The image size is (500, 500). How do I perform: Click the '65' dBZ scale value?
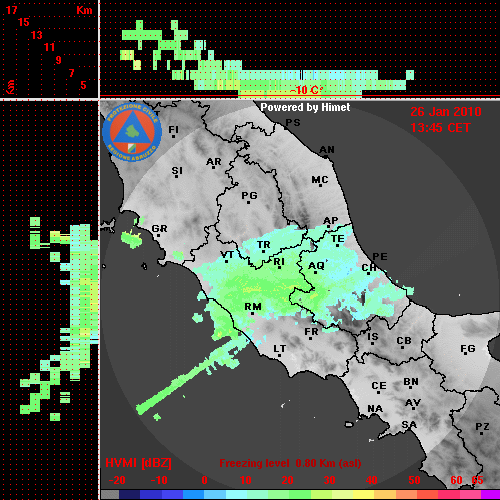(x=477, y=480)
